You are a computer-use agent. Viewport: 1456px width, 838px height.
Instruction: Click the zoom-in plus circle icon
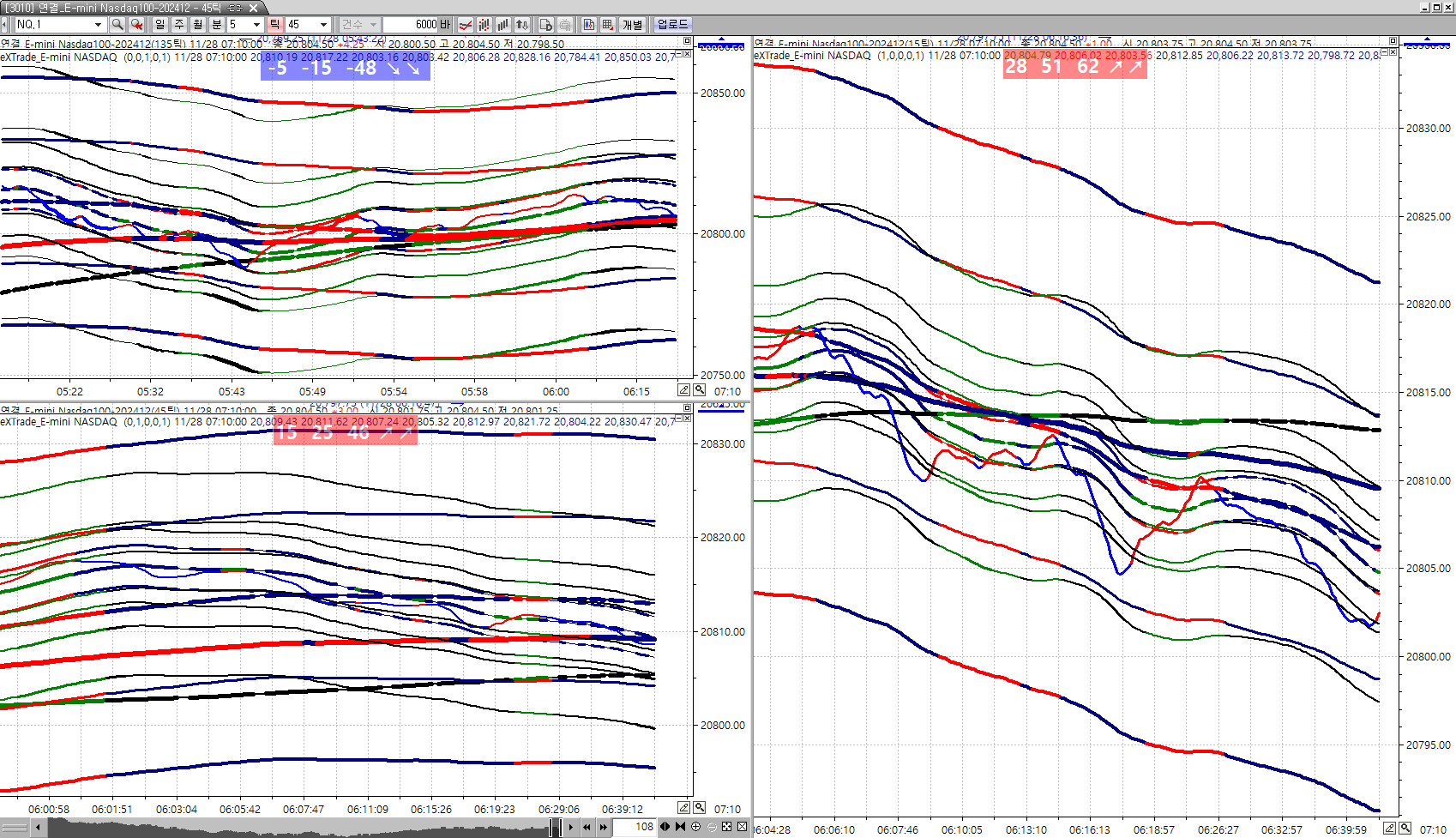point(696,827)
